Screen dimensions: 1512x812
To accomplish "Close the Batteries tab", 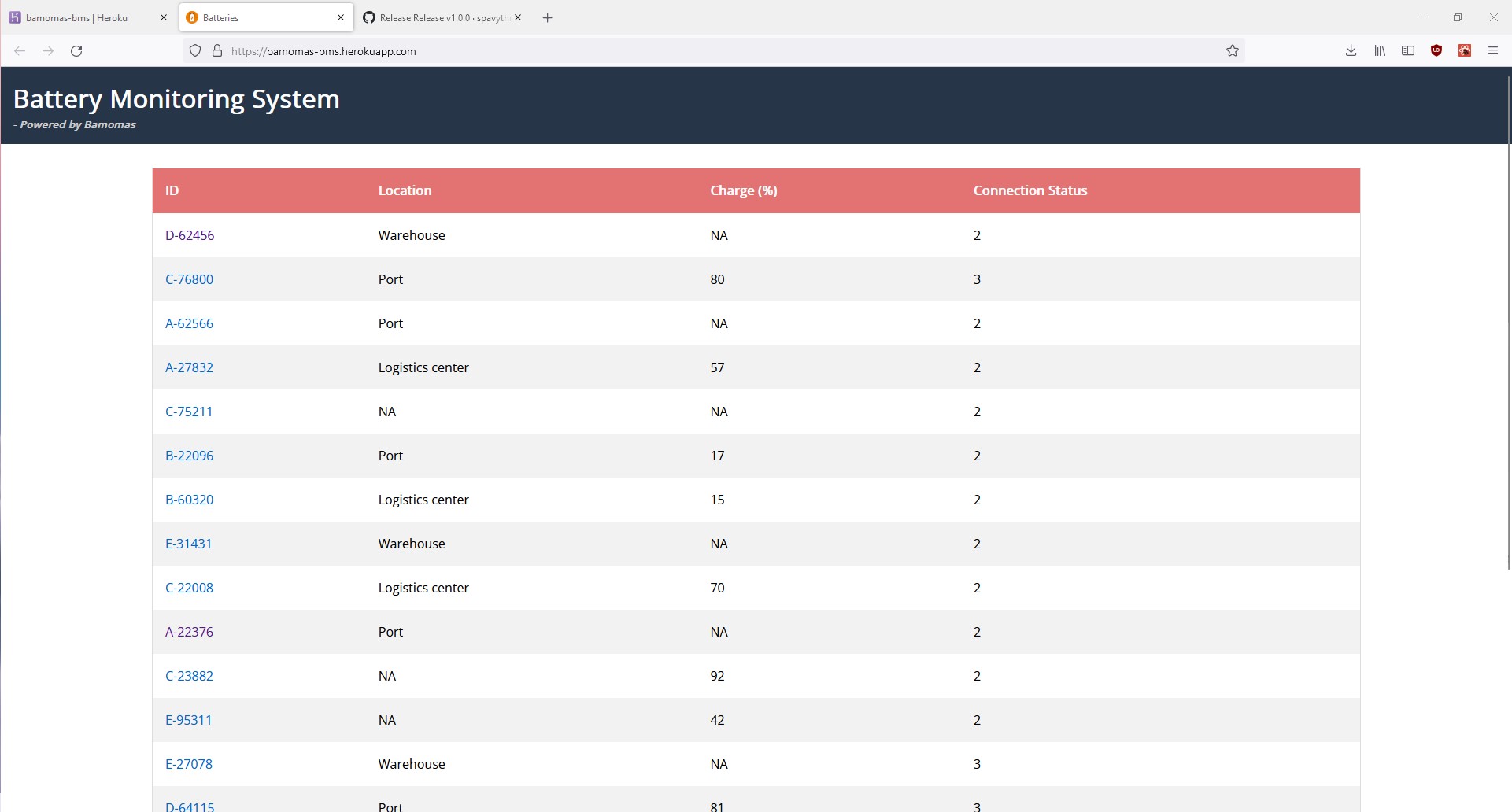I will click(340, 17).
